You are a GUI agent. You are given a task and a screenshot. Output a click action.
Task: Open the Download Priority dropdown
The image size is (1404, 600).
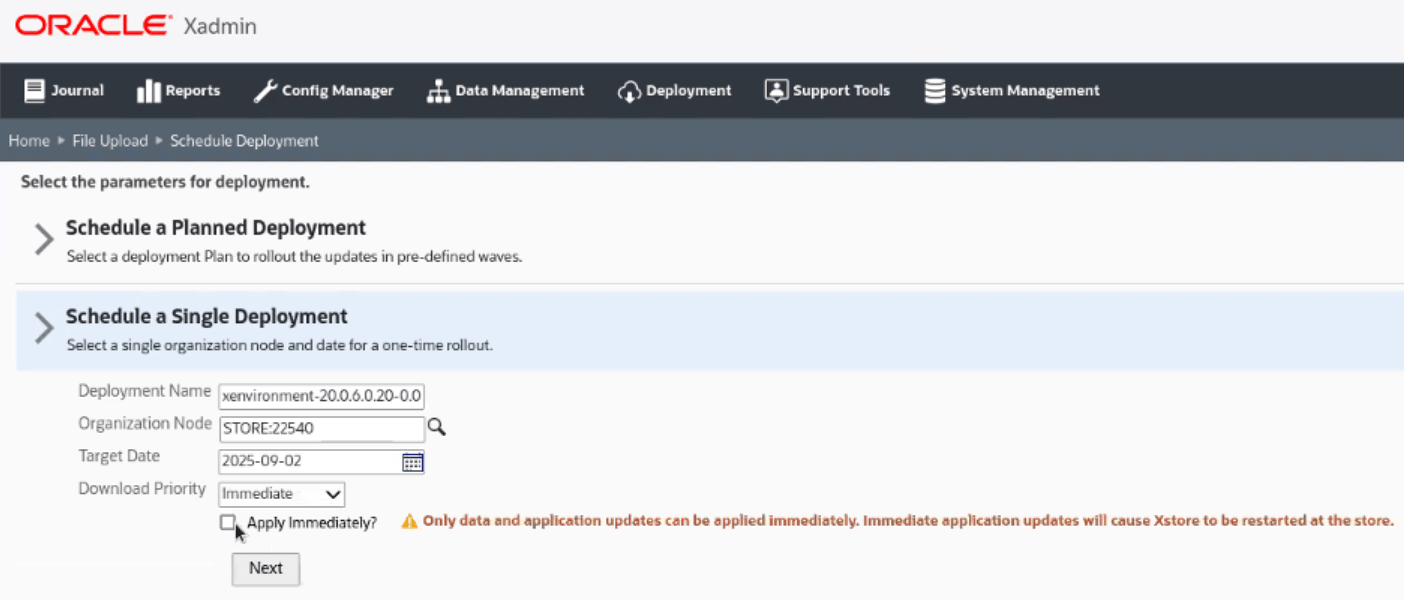click(281, 494)
